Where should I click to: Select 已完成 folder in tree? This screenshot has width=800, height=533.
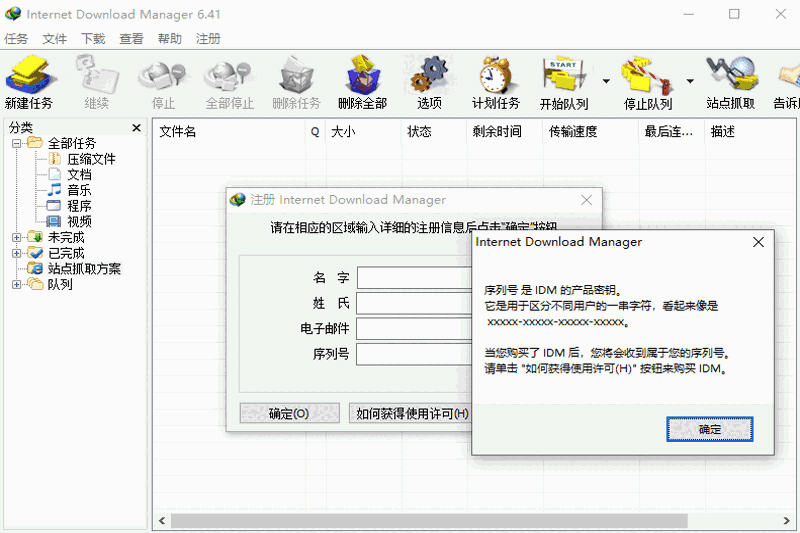(66, 253)
